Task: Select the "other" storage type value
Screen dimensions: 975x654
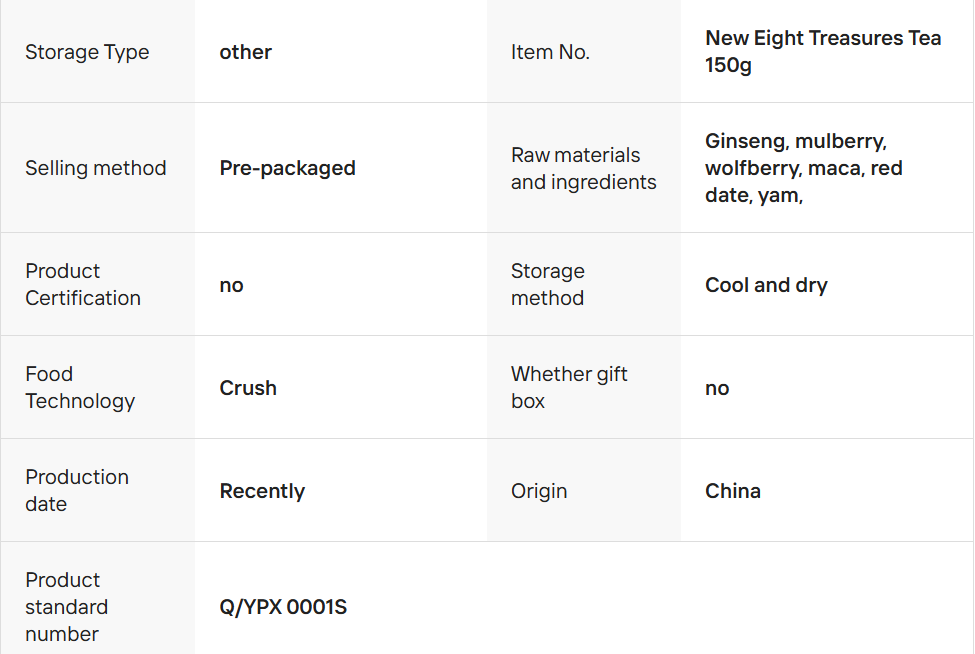Action: (246, 52)
